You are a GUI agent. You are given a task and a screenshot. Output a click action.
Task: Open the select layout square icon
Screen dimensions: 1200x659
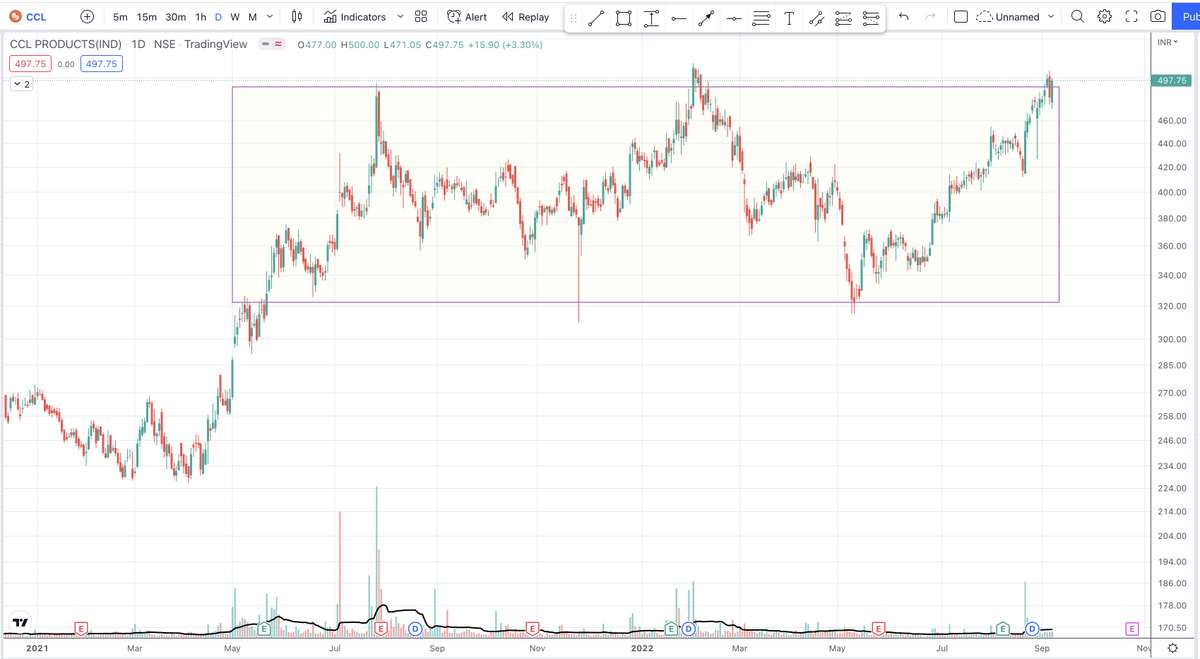click(961, 17)
